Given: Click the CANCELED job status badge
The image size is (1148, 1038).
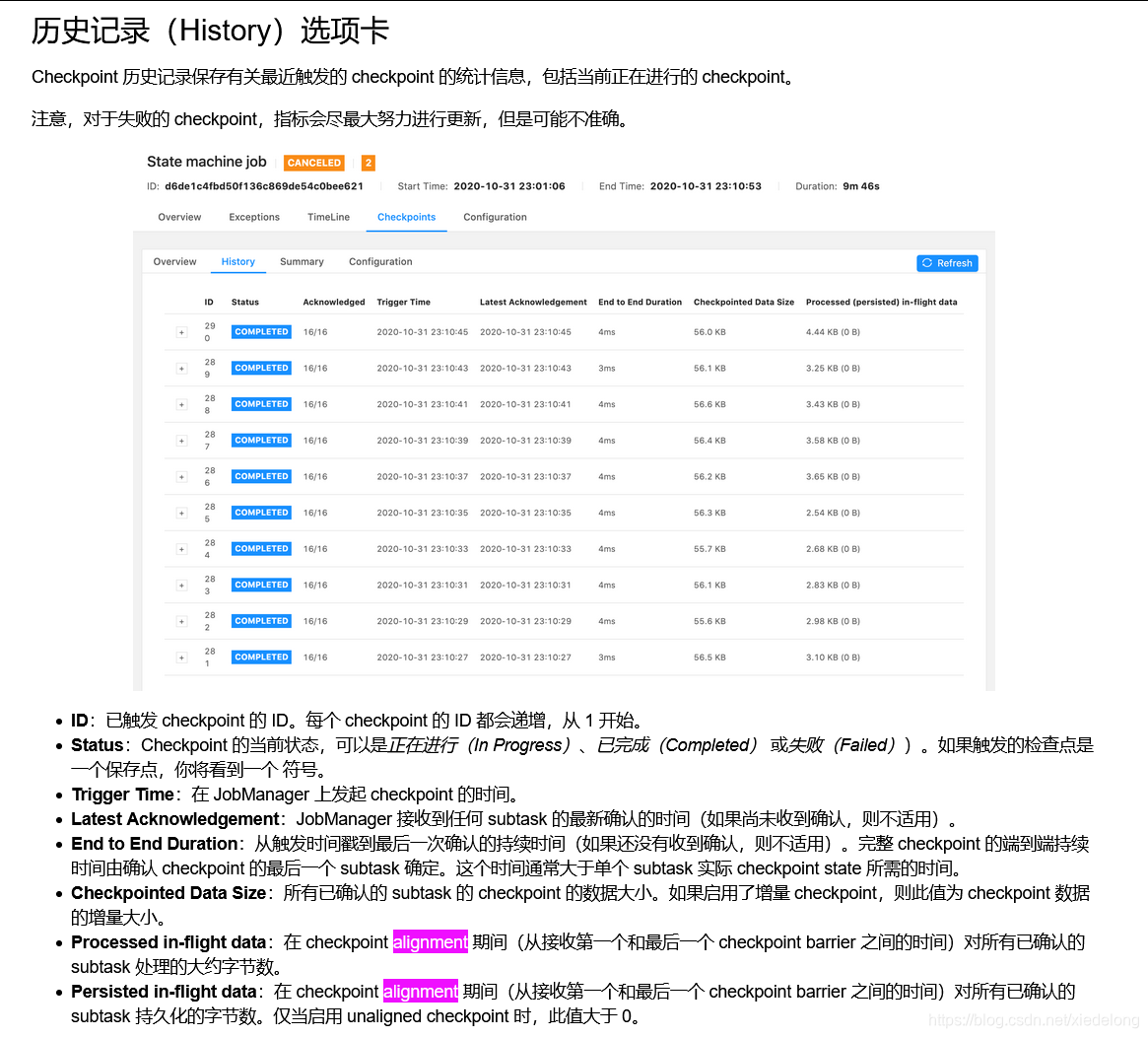Looking at the screenshot, I should tap(314, 163).
